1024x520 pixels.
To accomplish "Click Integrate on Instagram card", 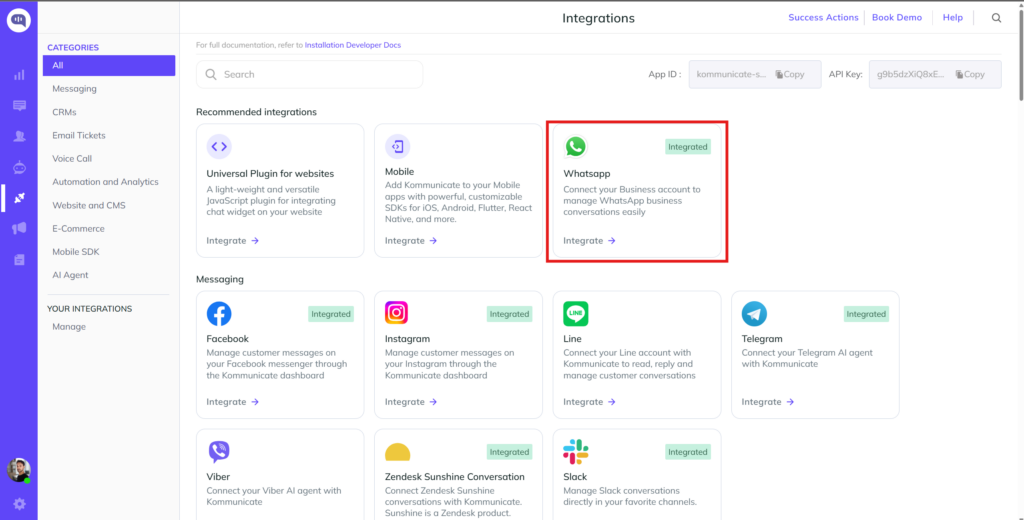I will tap(411, 402).
